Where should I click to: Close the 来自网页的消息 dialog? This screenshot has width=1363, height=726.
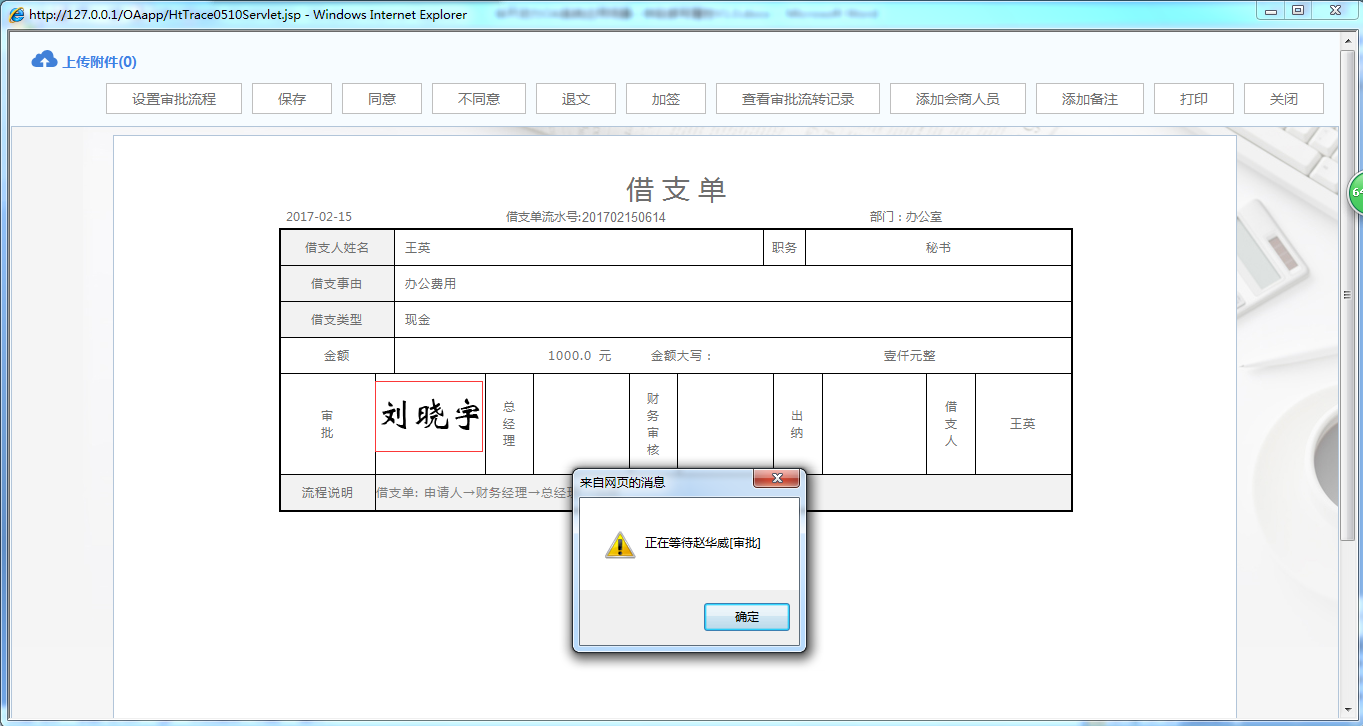coord(777,479)
